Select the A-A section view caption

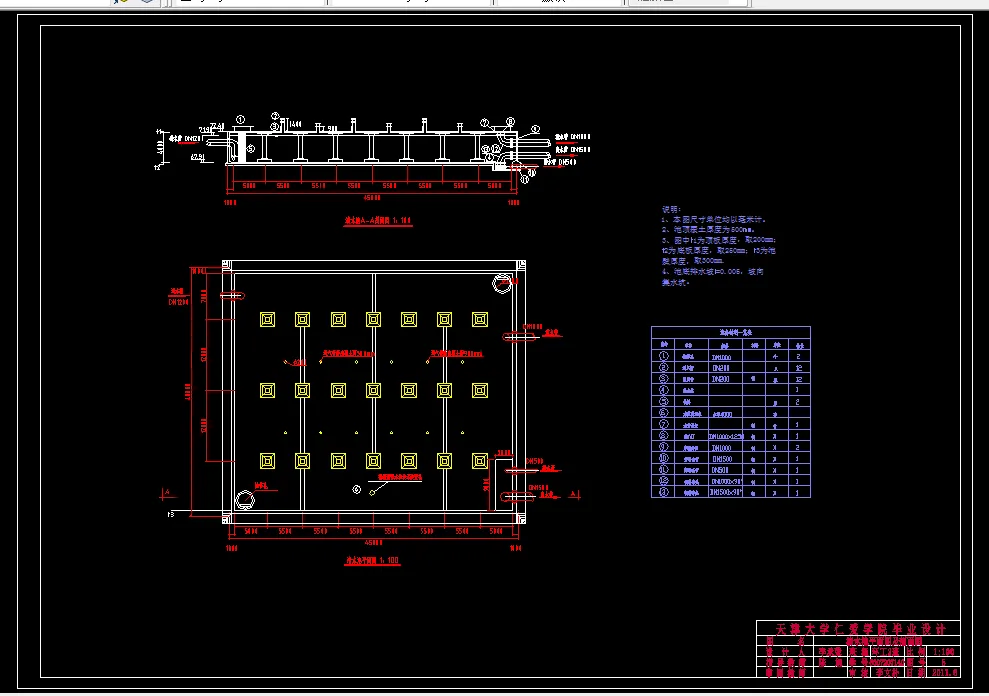pyautogui.click(x=377, y=221)
